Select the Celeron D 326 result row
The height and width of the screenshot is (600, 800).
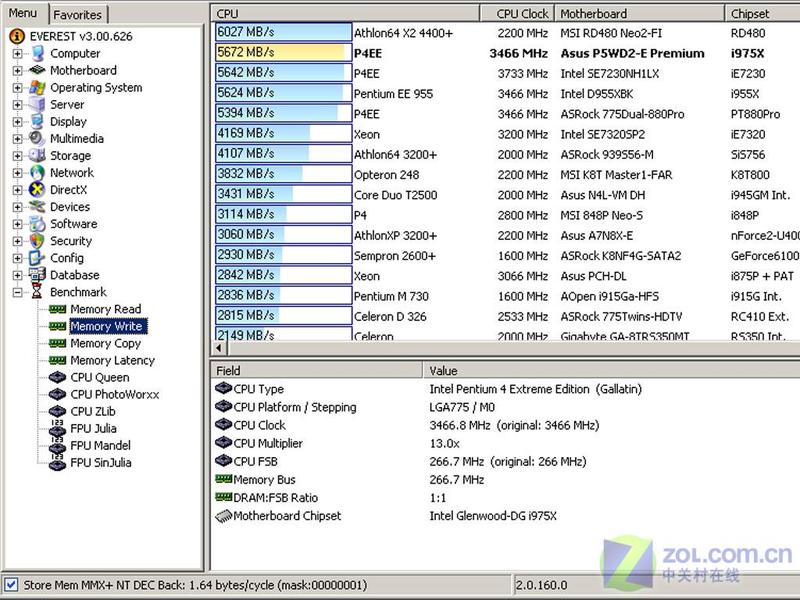pyautogui.click(x=505, y=316)
